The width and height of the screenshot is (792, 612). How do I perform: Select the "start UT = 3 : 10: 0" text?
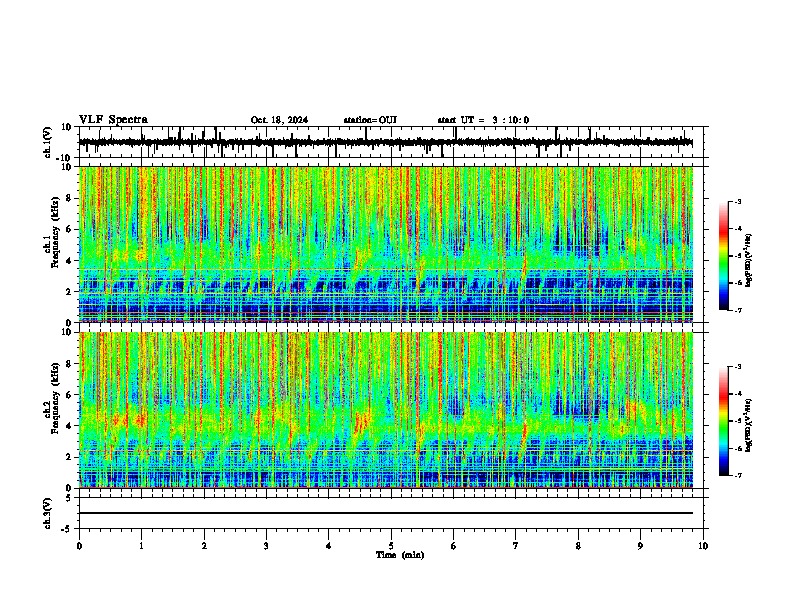click(x=483, y=120)
